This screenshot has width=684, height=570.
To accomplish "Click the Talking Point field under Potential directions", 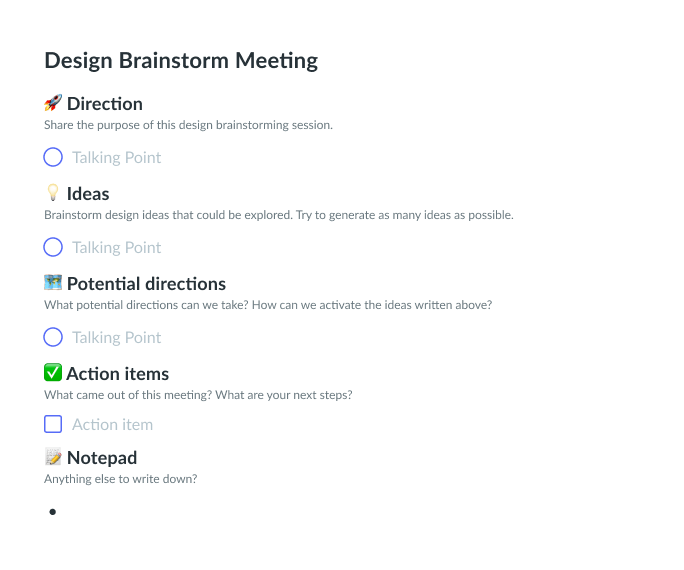I will pos(116,338).
